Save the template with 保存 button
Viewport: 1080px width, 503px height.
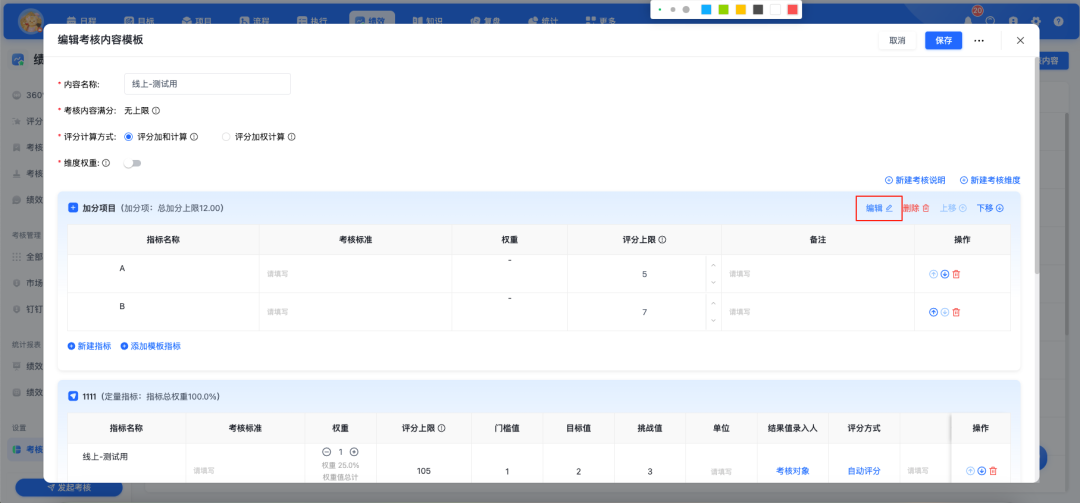click(x=944, y=41)
